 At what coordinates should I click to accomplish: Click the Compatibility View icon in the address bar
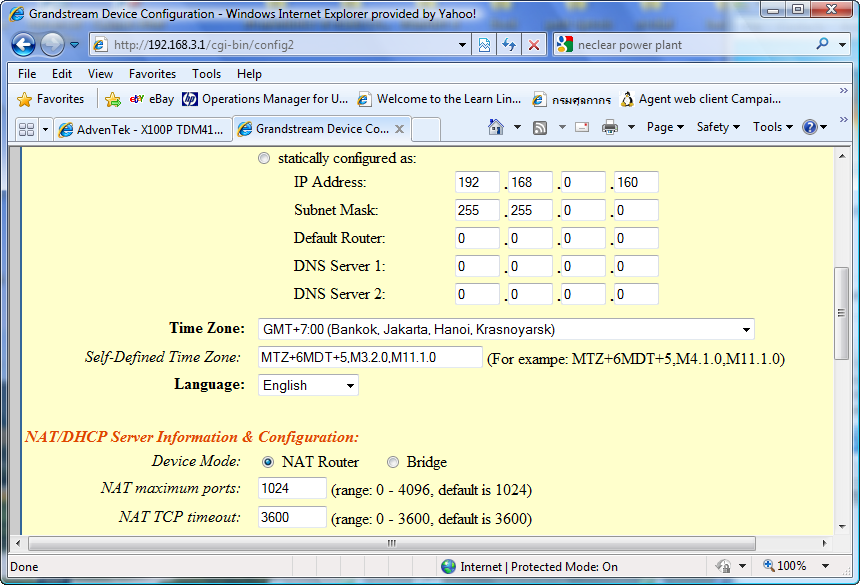coord(484,45)
